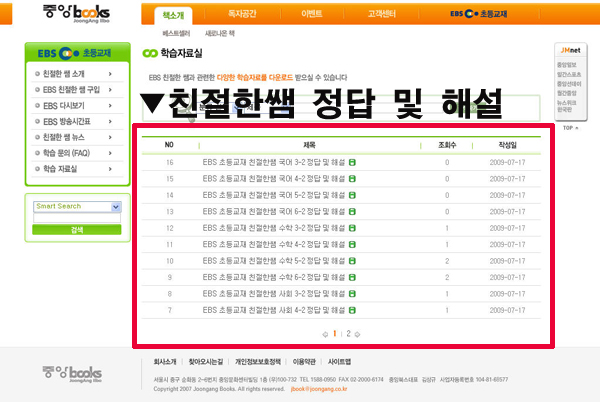600x402 pixels.
Task: Click the previous page arrow in the pagination
Action: tap(324, 334)
